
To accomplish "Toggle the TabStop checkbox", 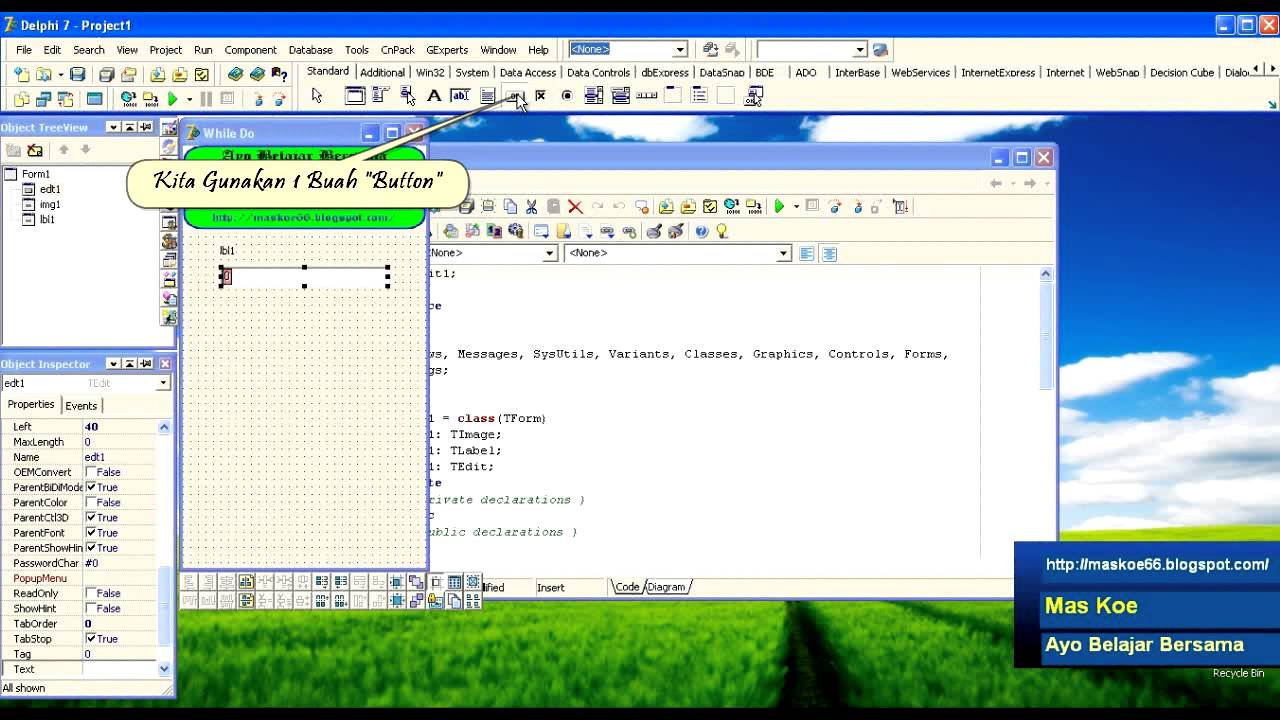I will [91, 638].
